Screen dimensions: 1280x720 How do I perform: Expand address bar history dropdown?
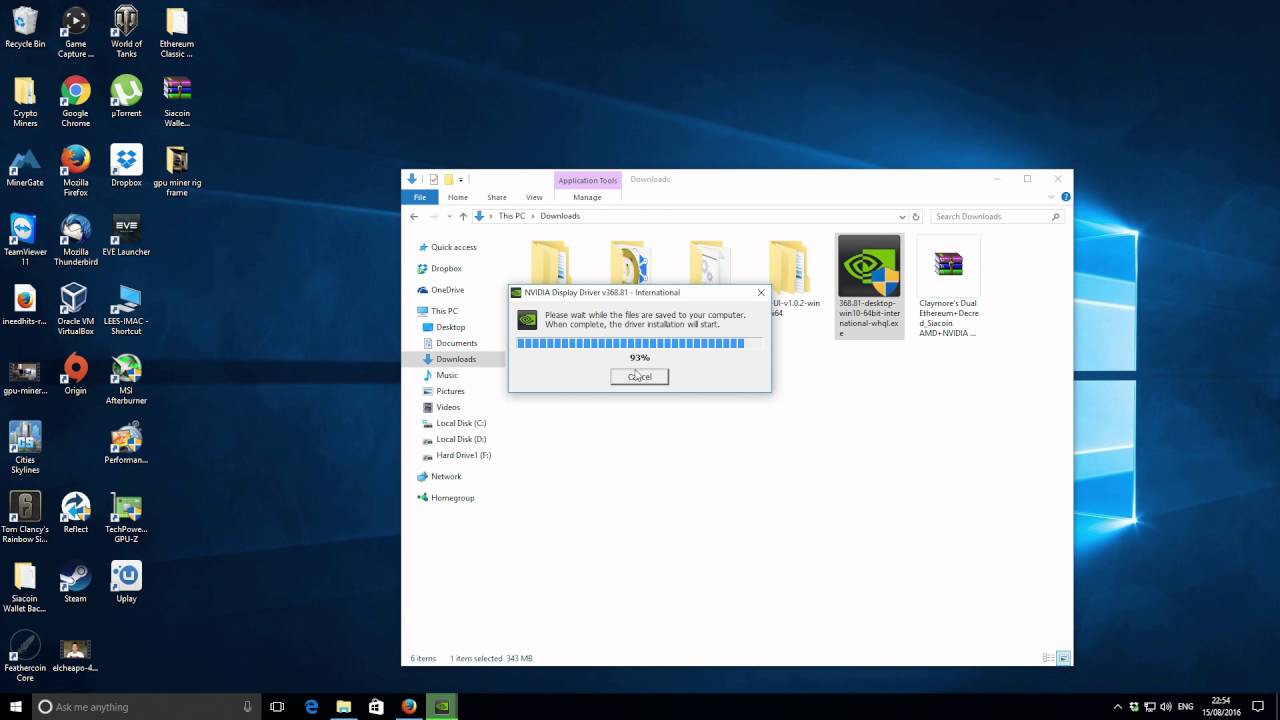coord(902,216)
